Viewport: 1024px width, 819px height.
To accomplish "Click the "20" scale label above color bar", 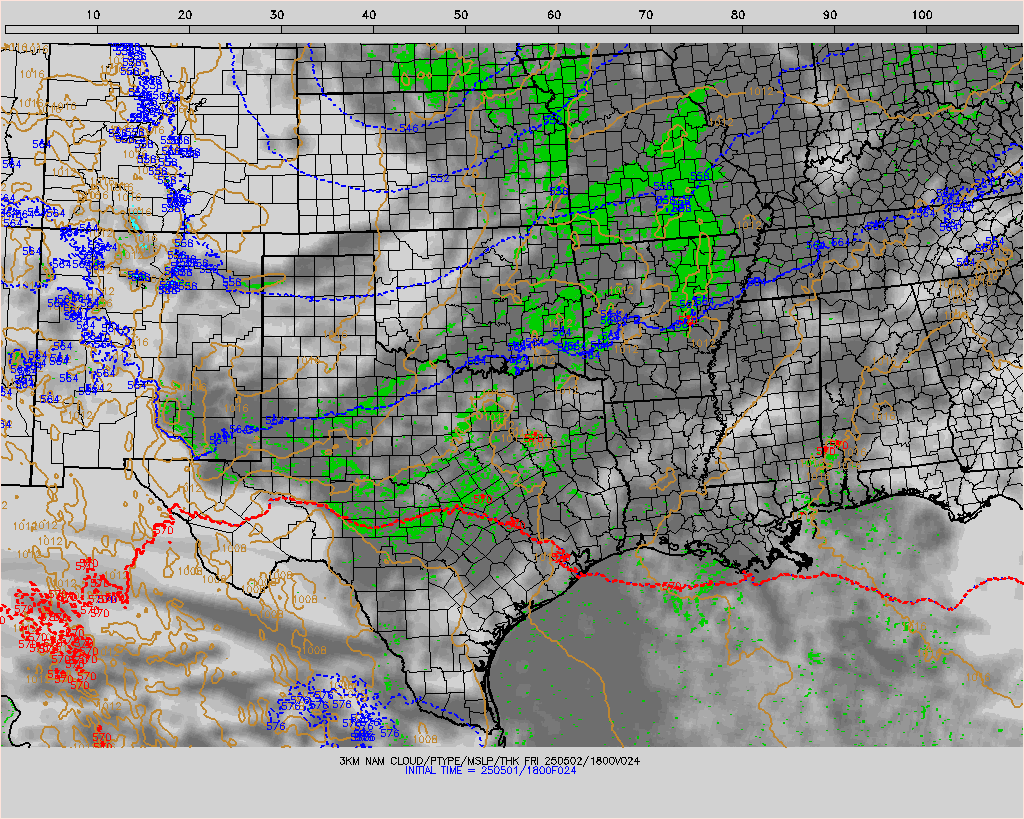I will point(185,14).
